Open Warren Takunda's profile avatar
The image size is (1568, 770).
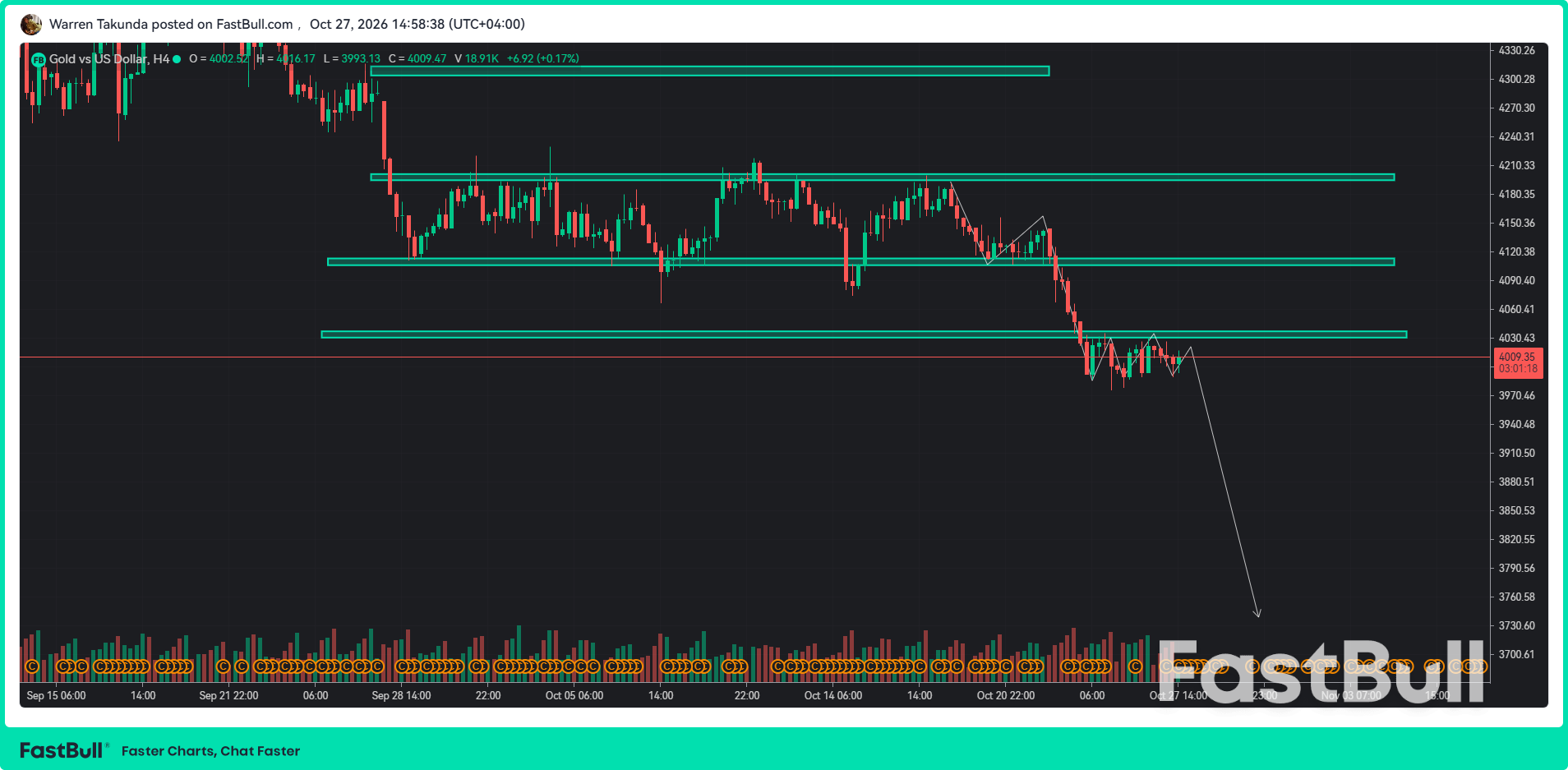click(31, 25)
